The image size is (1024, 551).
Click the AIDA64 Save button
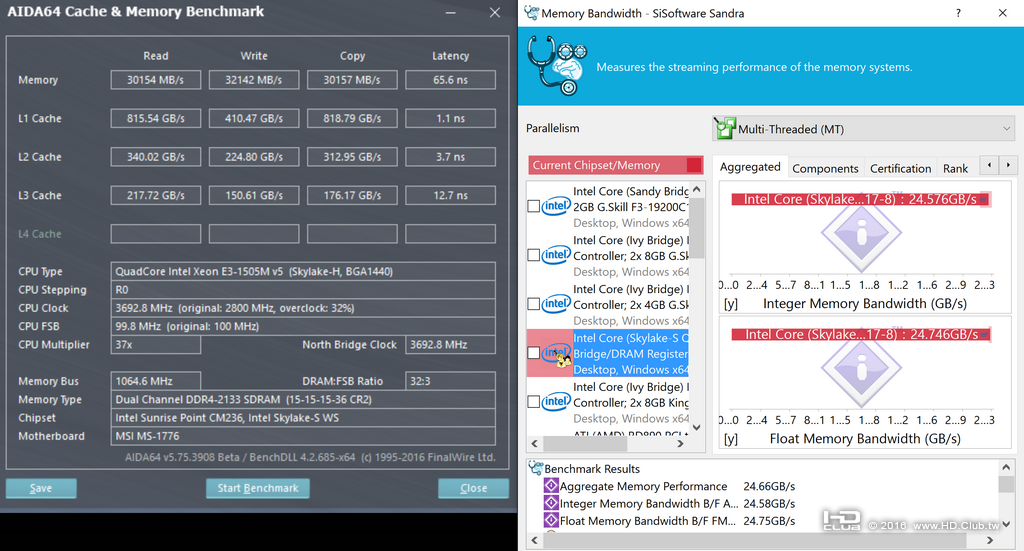[x=41, y=488]
